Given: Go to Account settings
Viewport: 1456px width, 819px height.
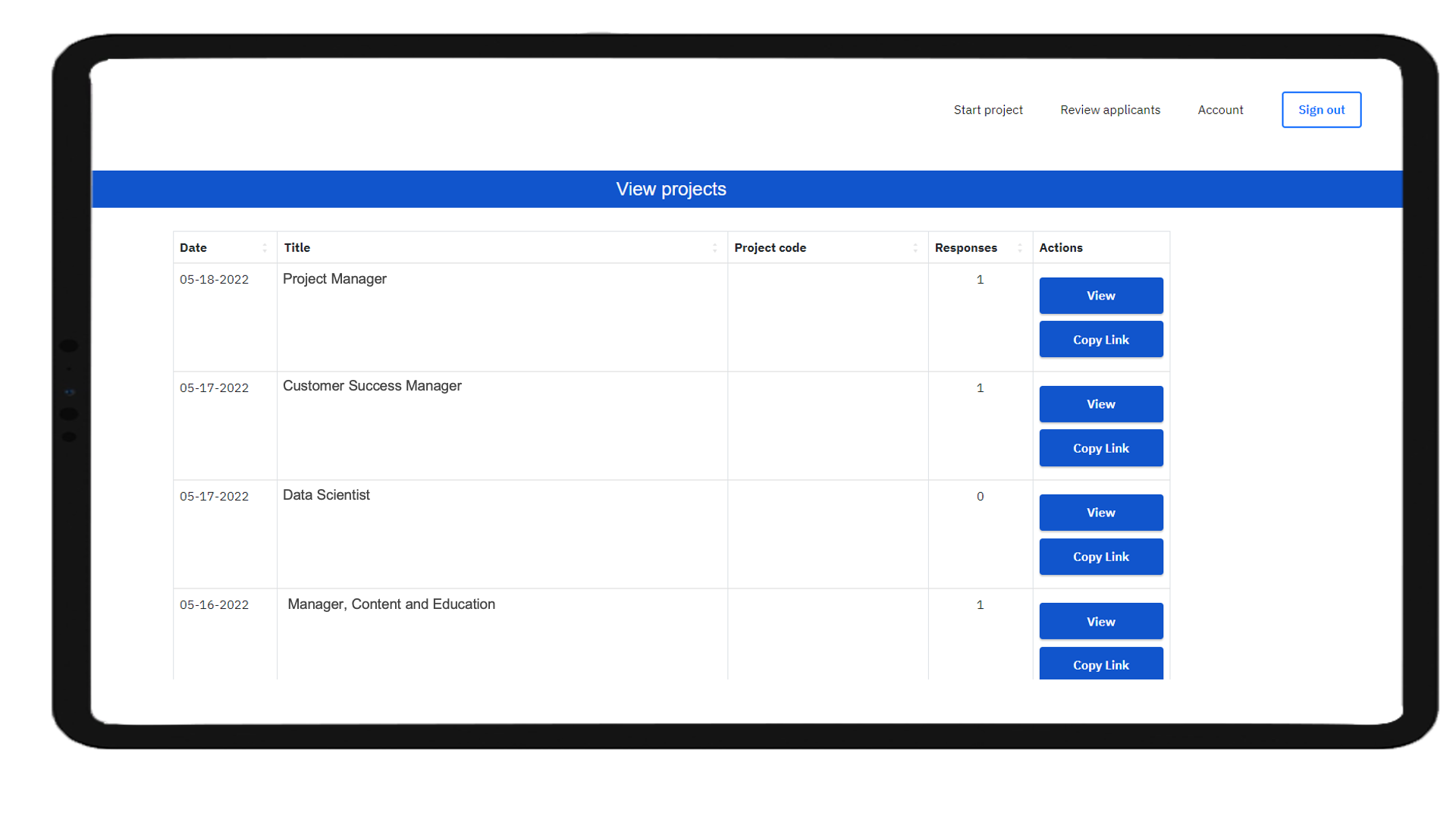Looking at the screenshot, I should click(x=1220, y=110).
